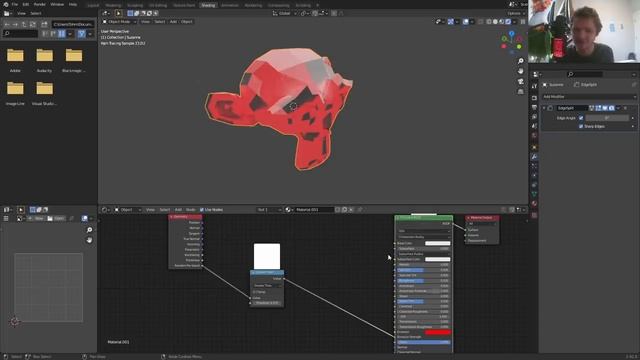Click the file browser path field
640x360 pixels.
point(73,24)
